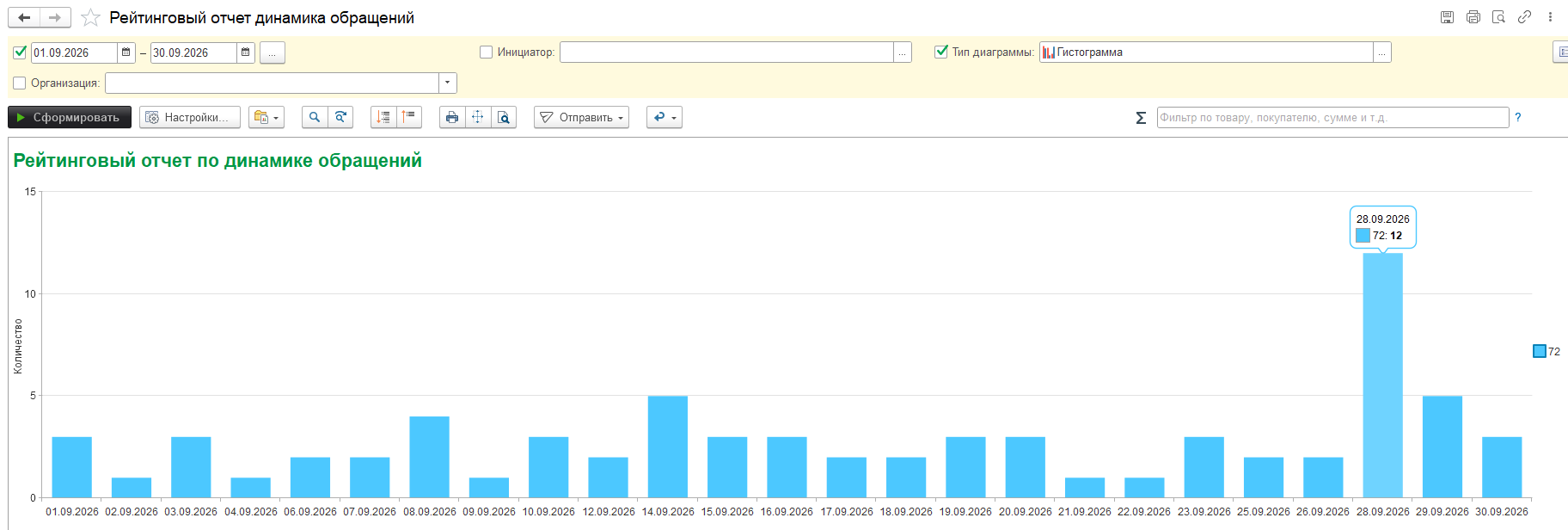Click the magnifier Find toolbar icon
This screenshot has height=530, width=1568.
point(315,117)
